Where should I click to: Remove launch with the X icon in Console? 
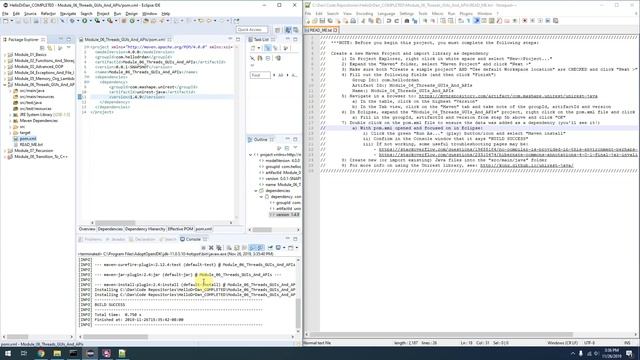211,247
